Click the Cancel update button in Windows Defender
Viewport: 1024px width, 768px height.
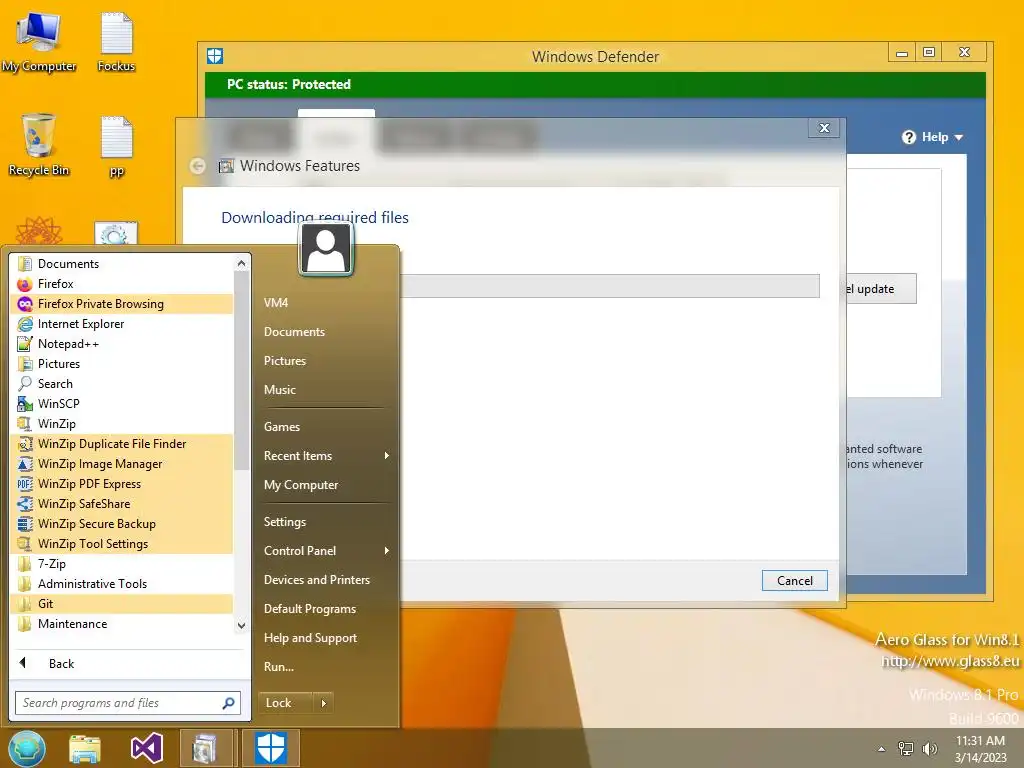(882, 289)
